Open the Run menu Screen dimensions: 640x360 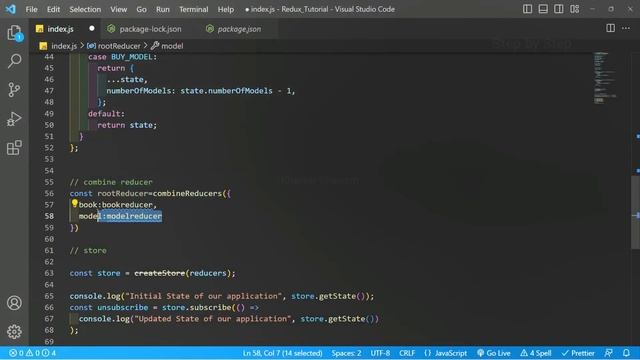tap(162, 9)
